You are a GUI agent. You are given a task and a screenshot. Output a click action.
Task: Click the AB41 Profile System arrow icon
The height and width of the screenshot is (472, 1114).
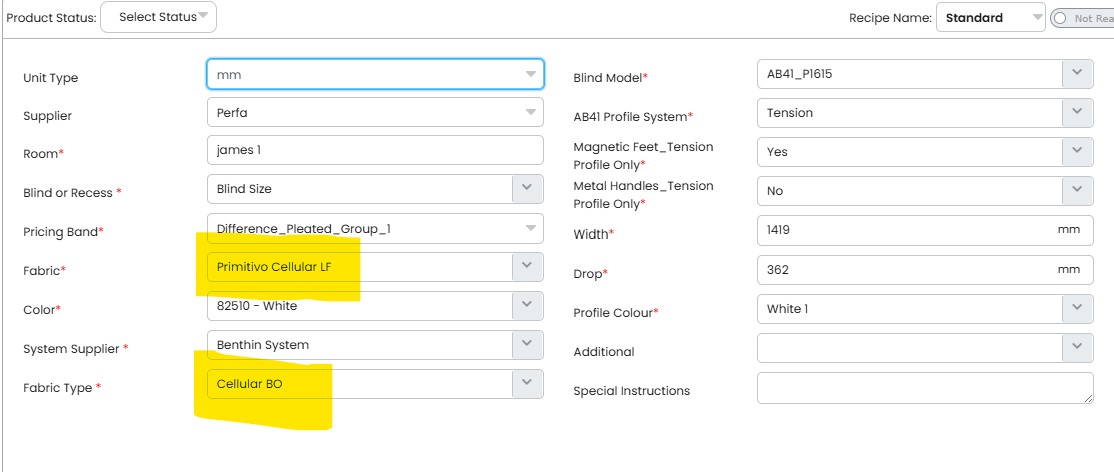click(1077, 113)
